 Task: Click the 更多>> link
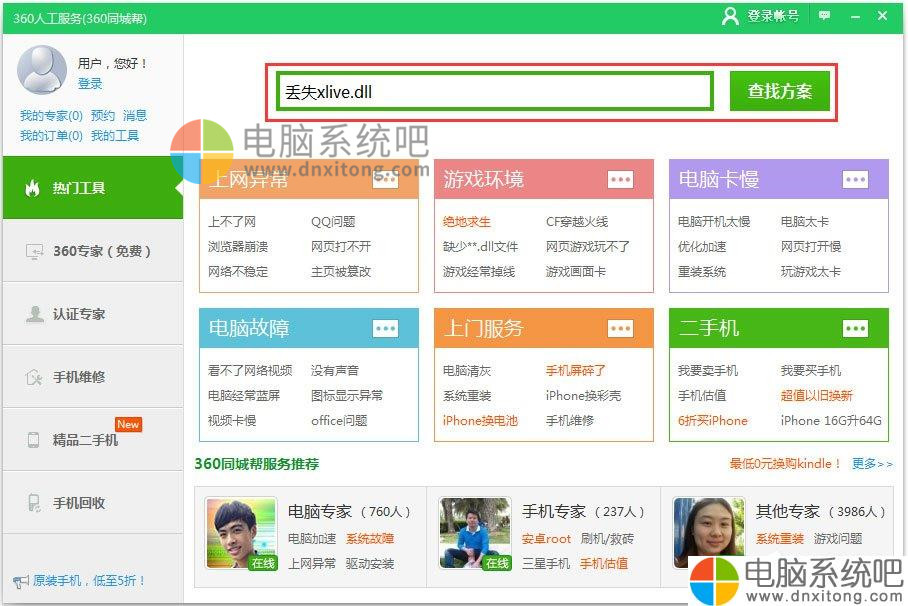tap(872, 463)
